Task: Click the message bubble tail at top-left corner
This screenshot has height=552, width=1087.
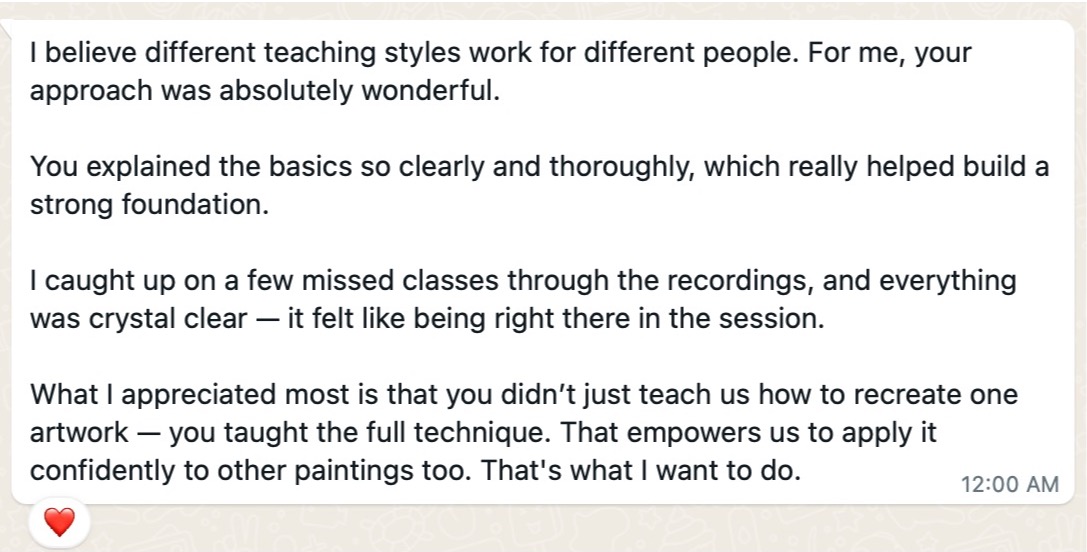Action: (6, 26)
